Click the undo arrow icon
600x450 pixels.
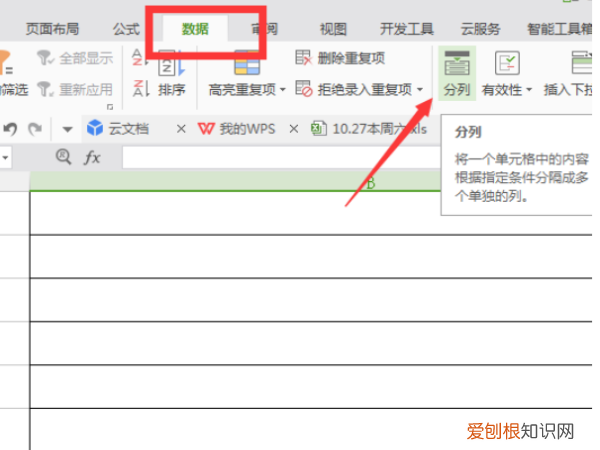(x=10, y=129)
